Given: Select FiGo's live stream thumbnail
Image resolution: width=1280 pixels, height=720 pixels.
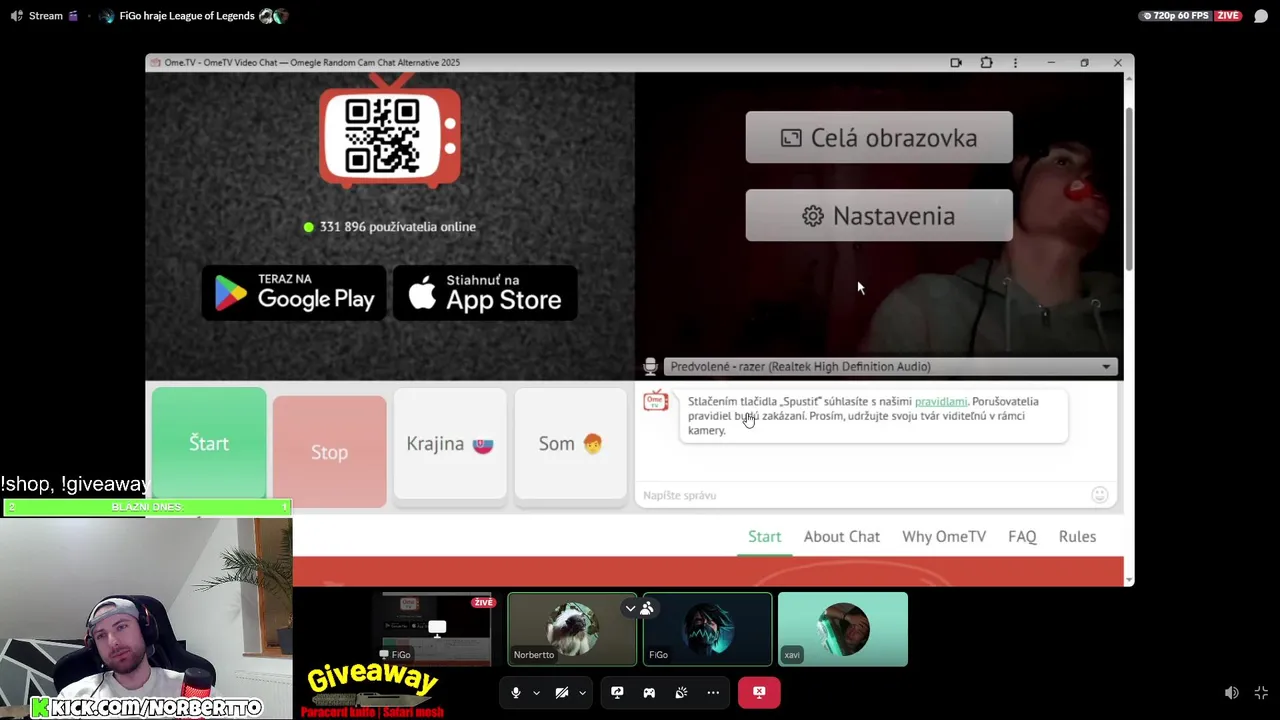Looking at the screenshot, I should pos(436,629).
